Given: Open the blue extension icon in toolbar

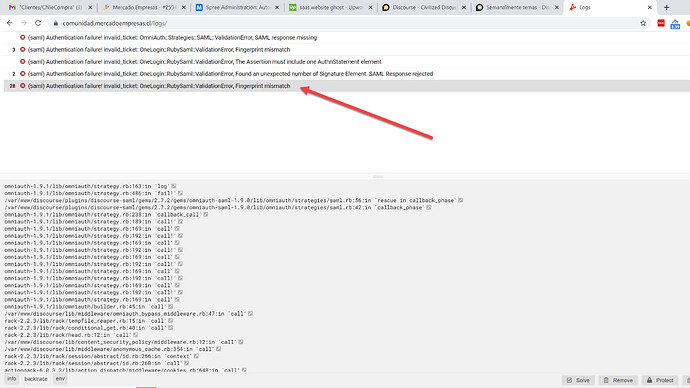Looking at the screenshot, I should 675,24.
